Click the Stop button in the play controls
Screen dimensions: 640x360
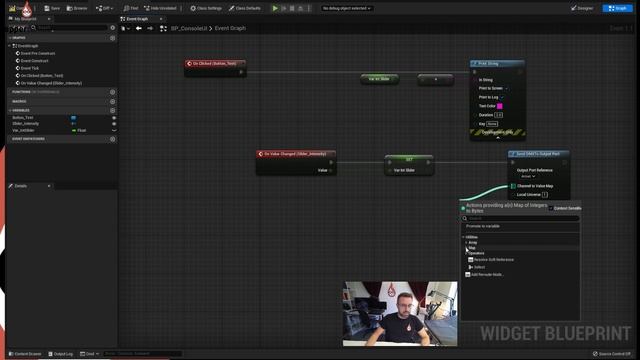292,8
